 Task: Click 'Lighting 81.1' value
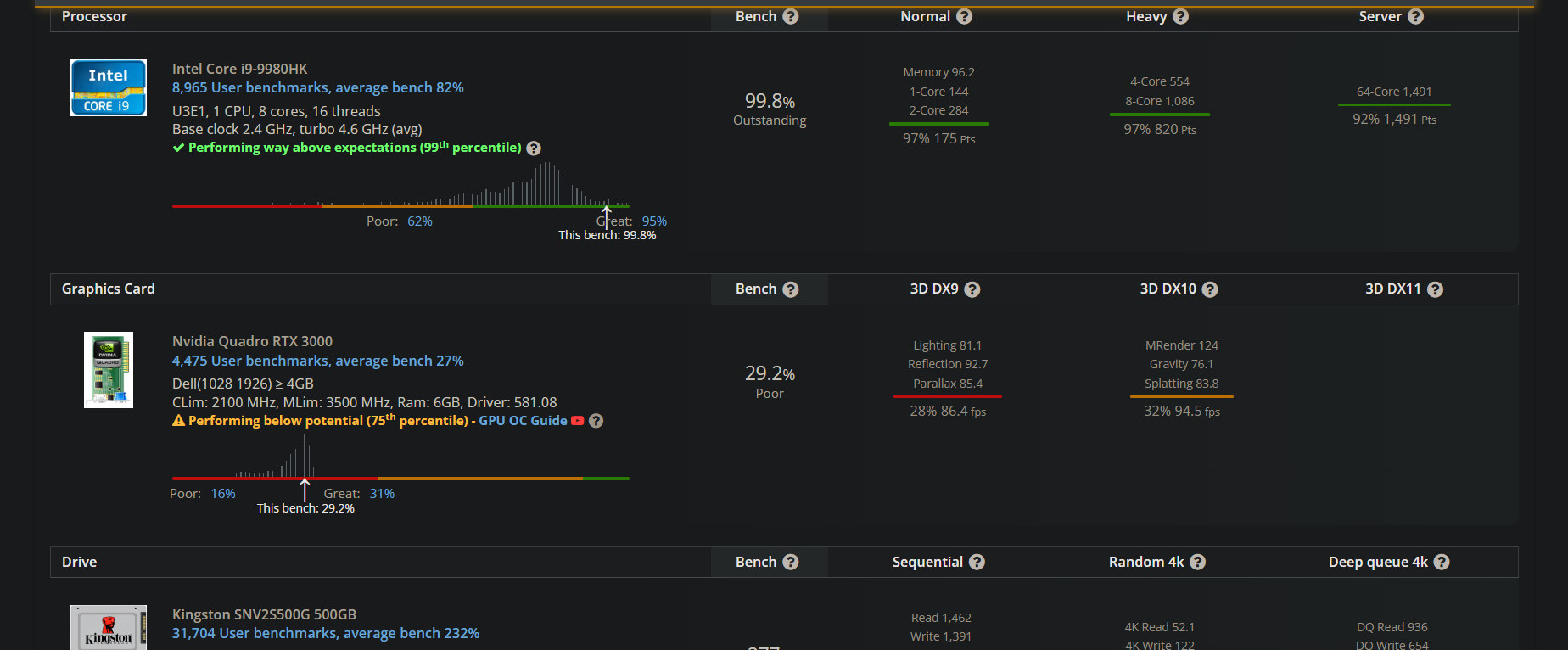tap(947, 345)
